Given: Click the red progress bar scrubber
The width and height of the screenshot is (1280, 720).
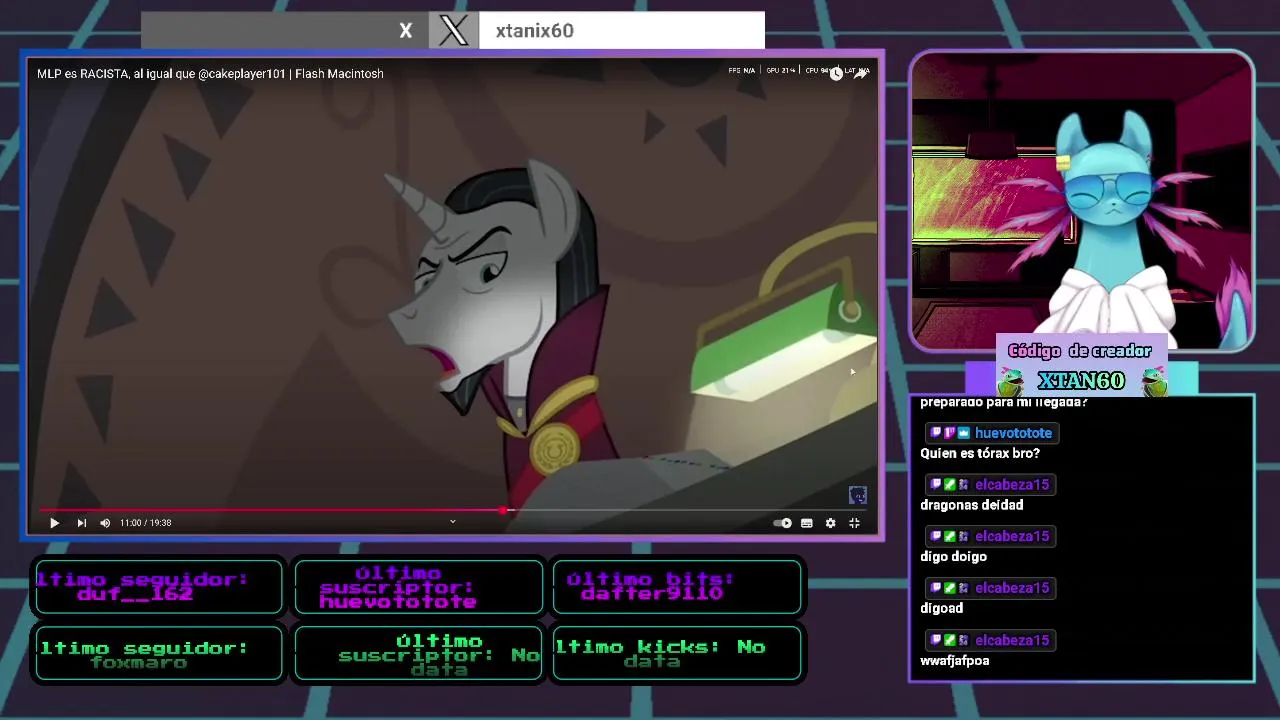Looking at the screenshot, I should 503,510.
